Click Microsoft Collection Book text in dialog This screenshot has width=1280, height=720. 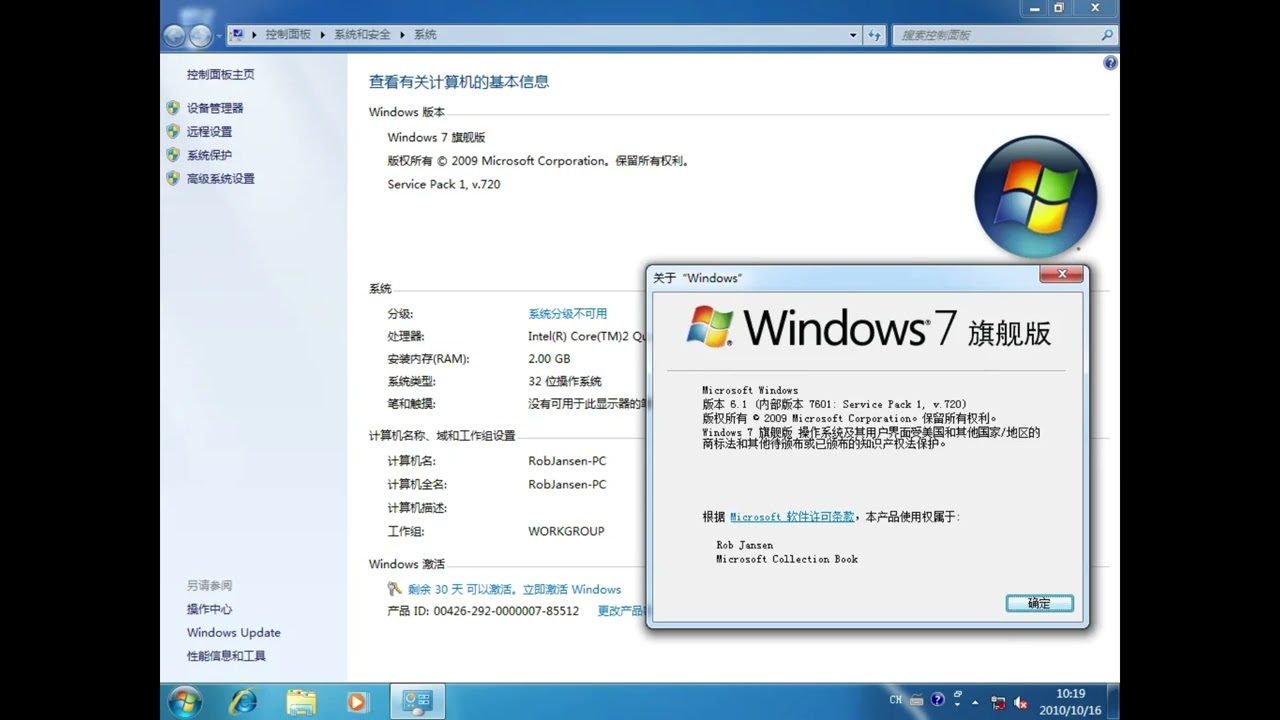[787, 559]
